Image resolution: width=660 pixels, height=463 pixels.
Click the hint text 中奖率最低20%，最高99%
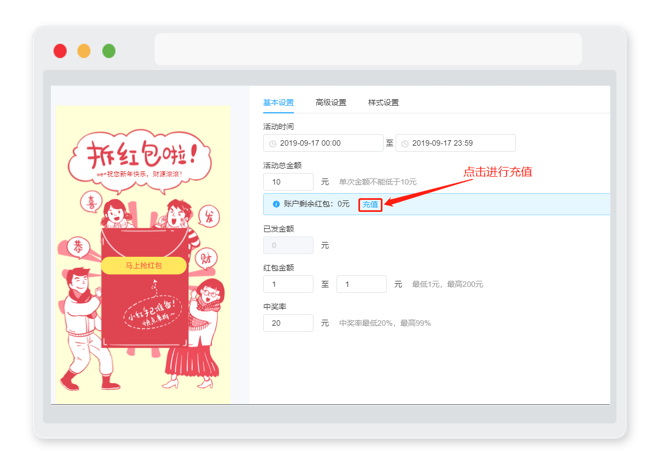[x=385, y=323]
